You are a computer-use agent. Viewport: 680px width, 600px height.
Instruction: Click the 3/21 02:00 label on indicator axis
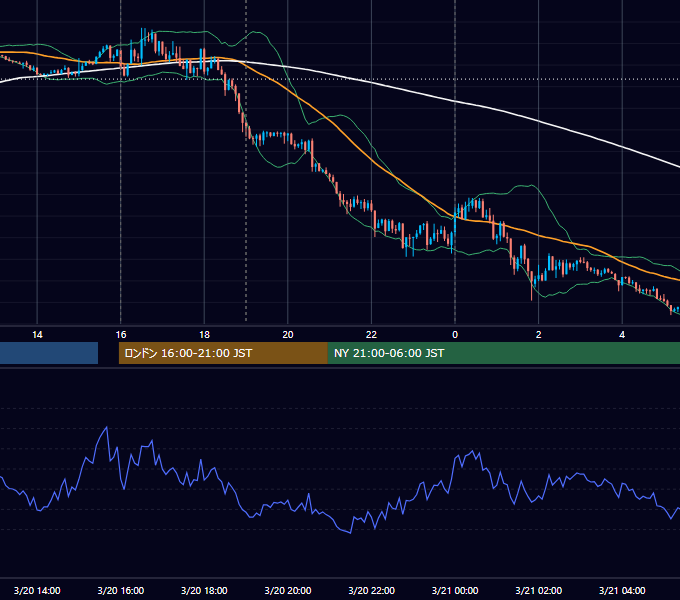pyautogui.click(x=539, y=590)
